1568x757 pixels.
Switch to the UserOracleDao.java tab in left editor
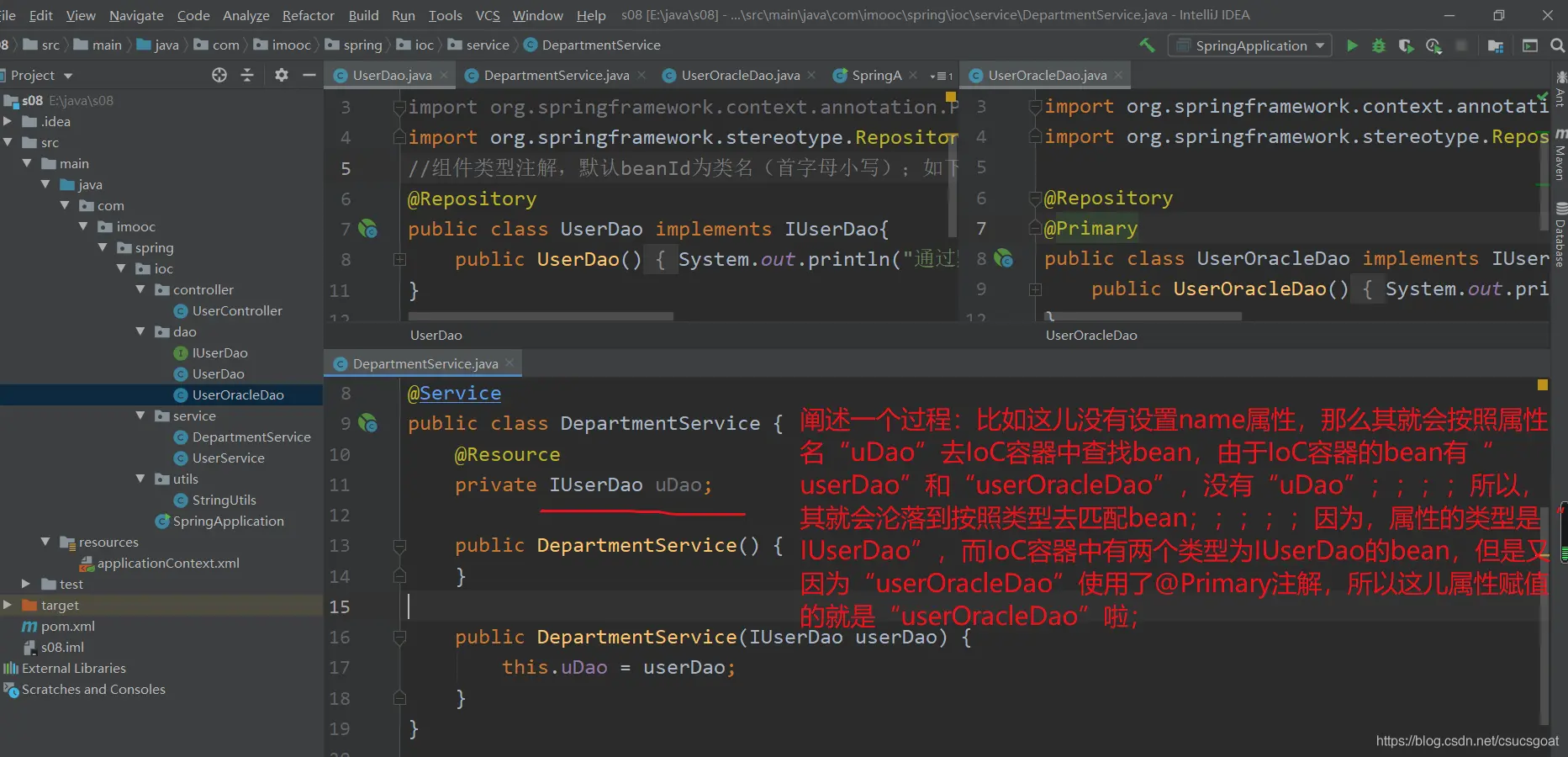[740, 76]
